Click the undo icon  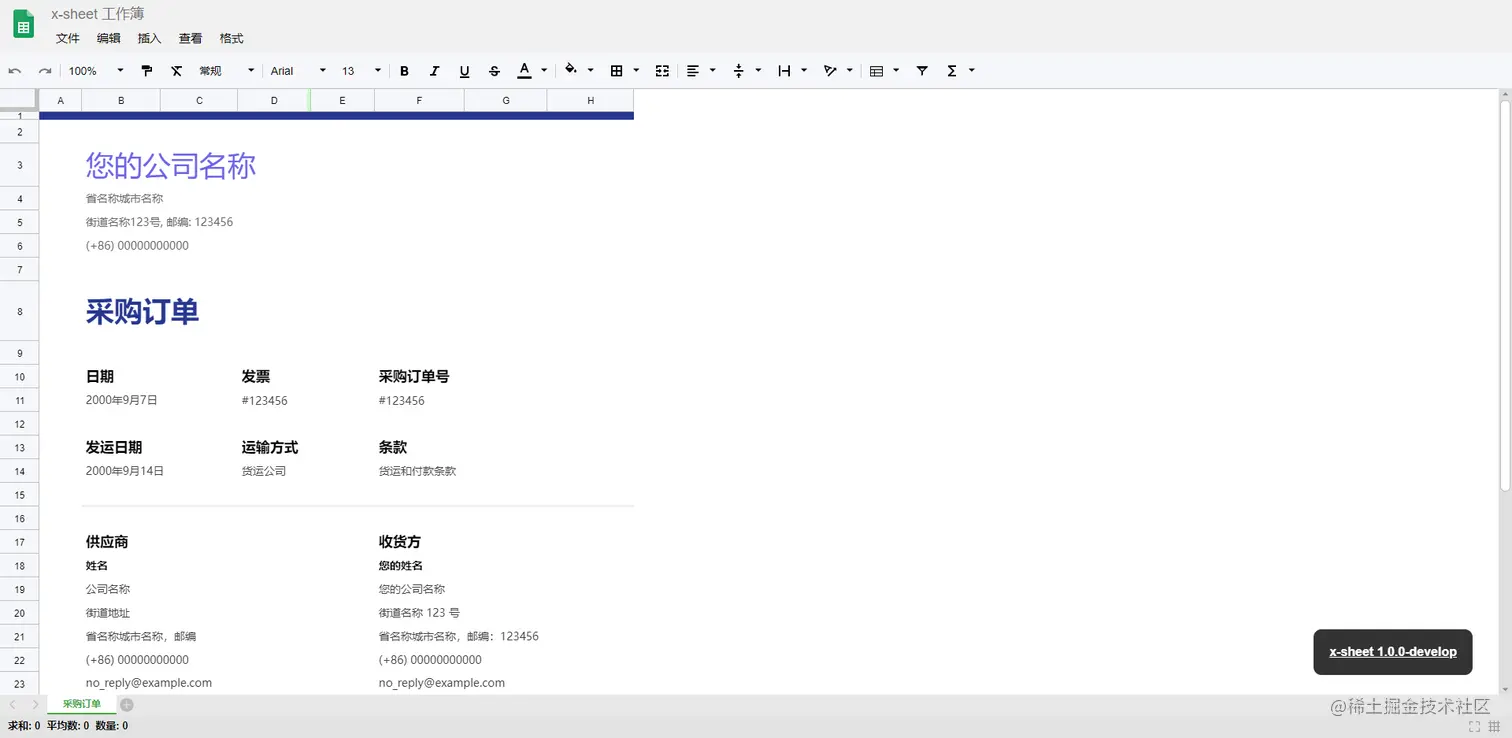click(x=16, y=70)
